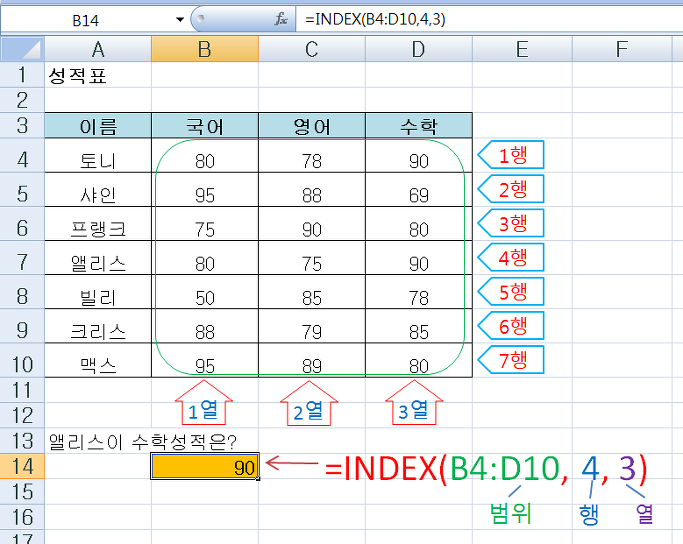
Task: Select the name cell 빌리
Action: [98, 292]
